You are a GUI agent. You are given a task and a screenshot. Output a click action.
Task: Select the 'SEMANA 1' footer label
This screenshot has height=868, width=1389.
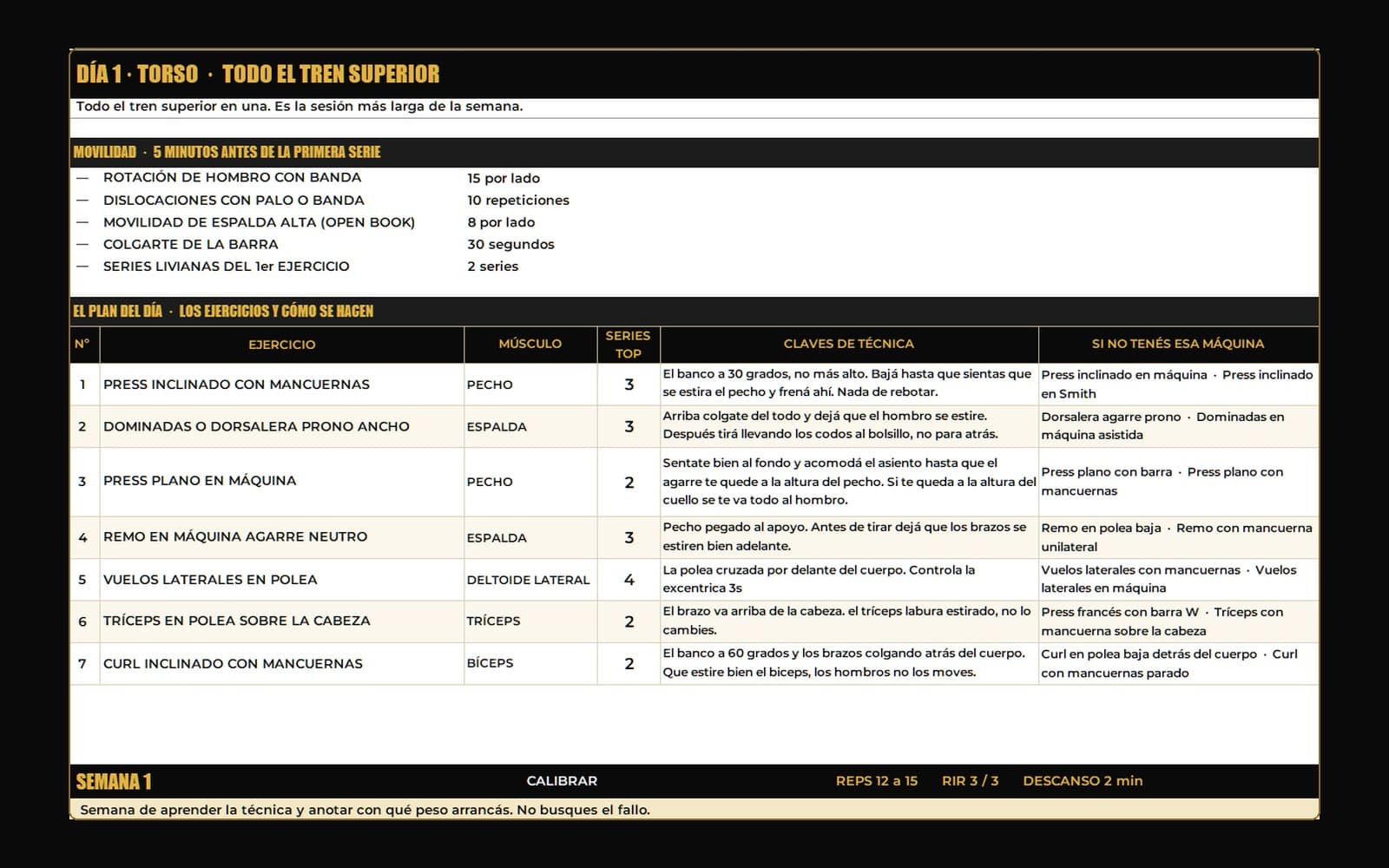pyautogui.click(x=114, y=781)
